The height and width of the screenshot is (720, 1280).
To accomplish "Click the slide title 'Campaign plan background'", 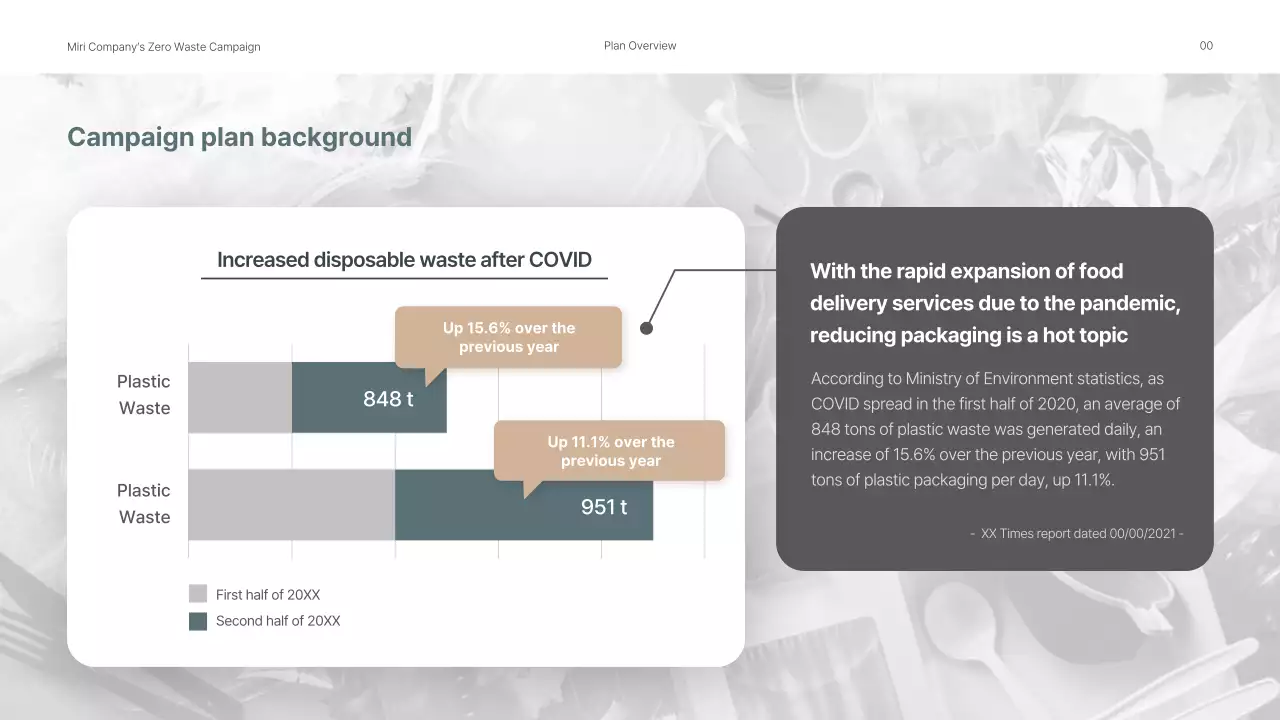I will coord(239,137).
